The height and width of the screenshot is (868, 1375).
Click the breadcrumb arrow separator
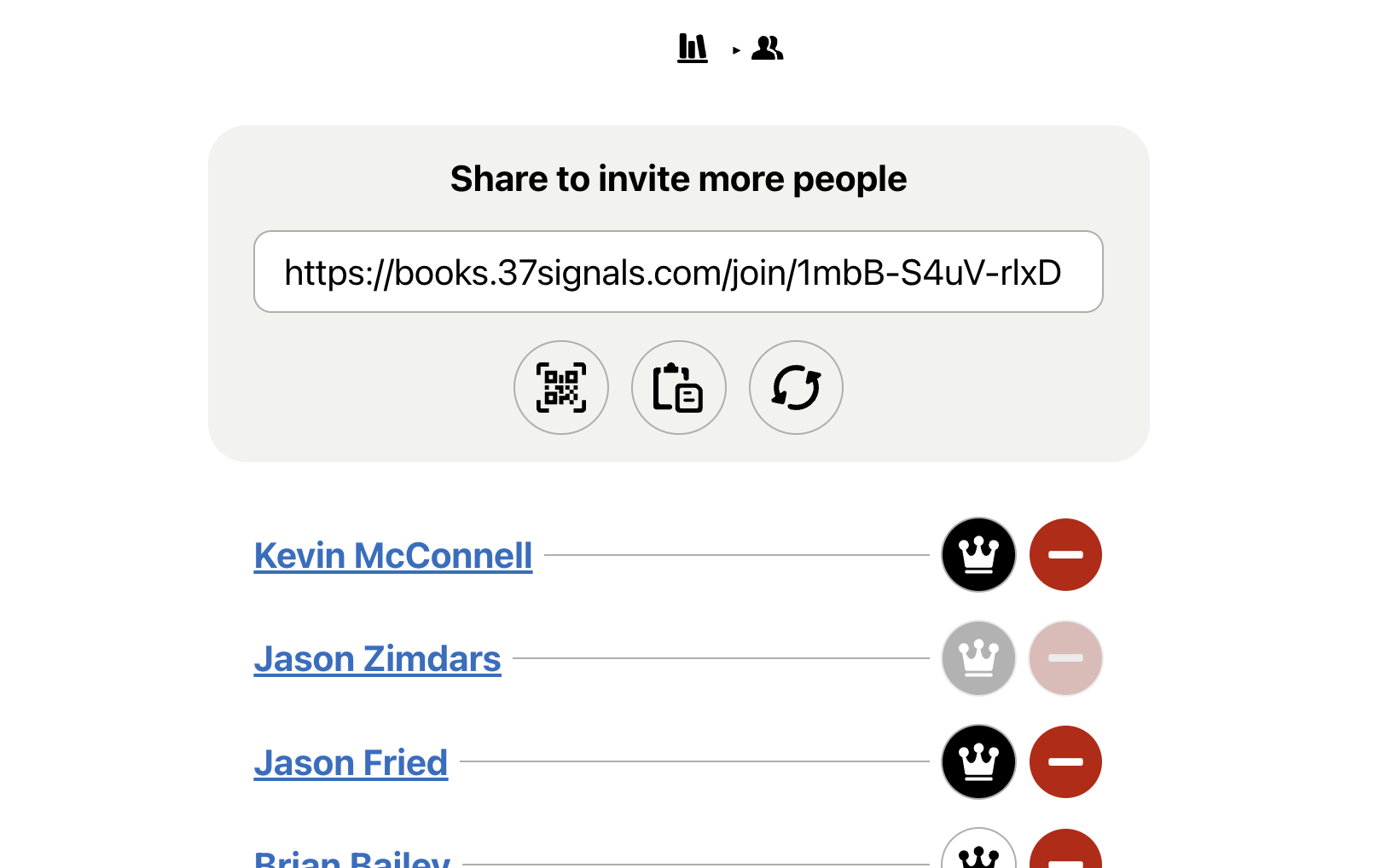pyautogui.click(x=736, y=50)
